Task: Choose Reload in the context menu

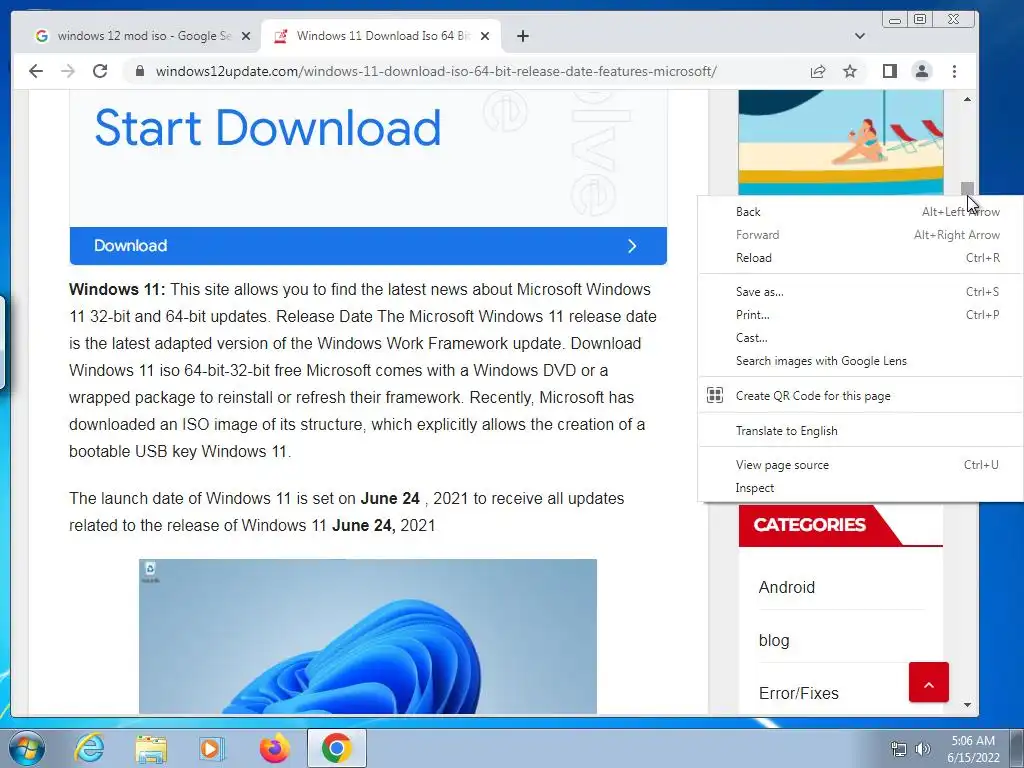Action: click(861, 258)
